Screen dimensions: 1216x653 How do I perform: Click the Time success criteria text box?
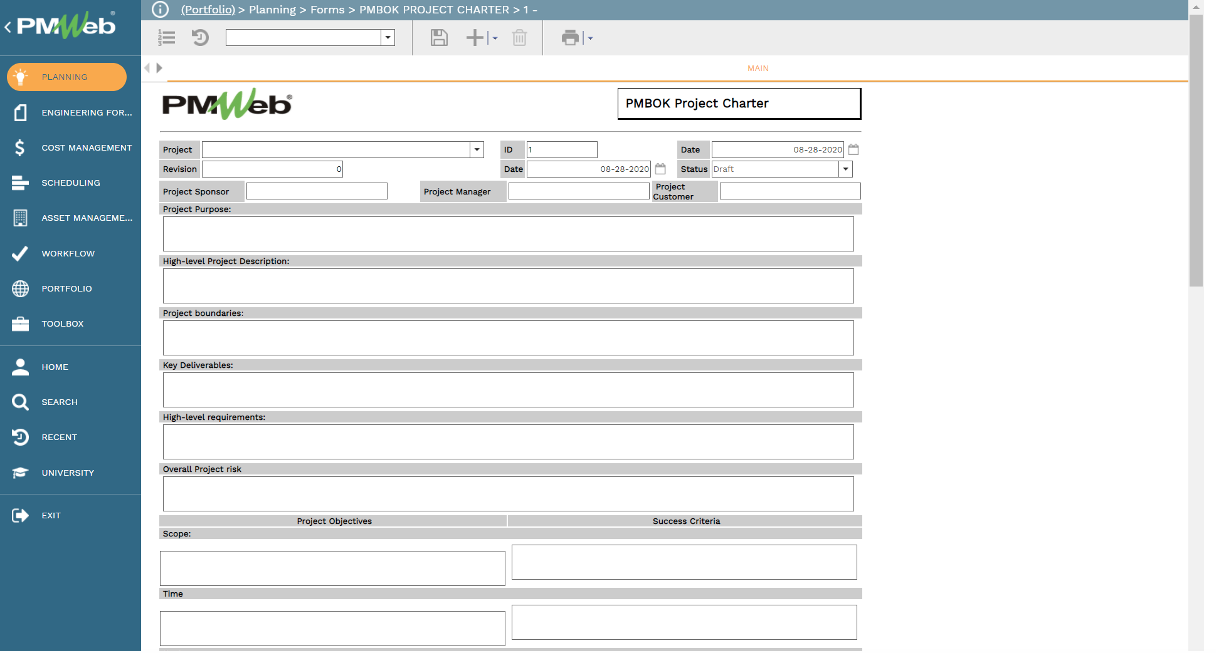tap(684, 622)
